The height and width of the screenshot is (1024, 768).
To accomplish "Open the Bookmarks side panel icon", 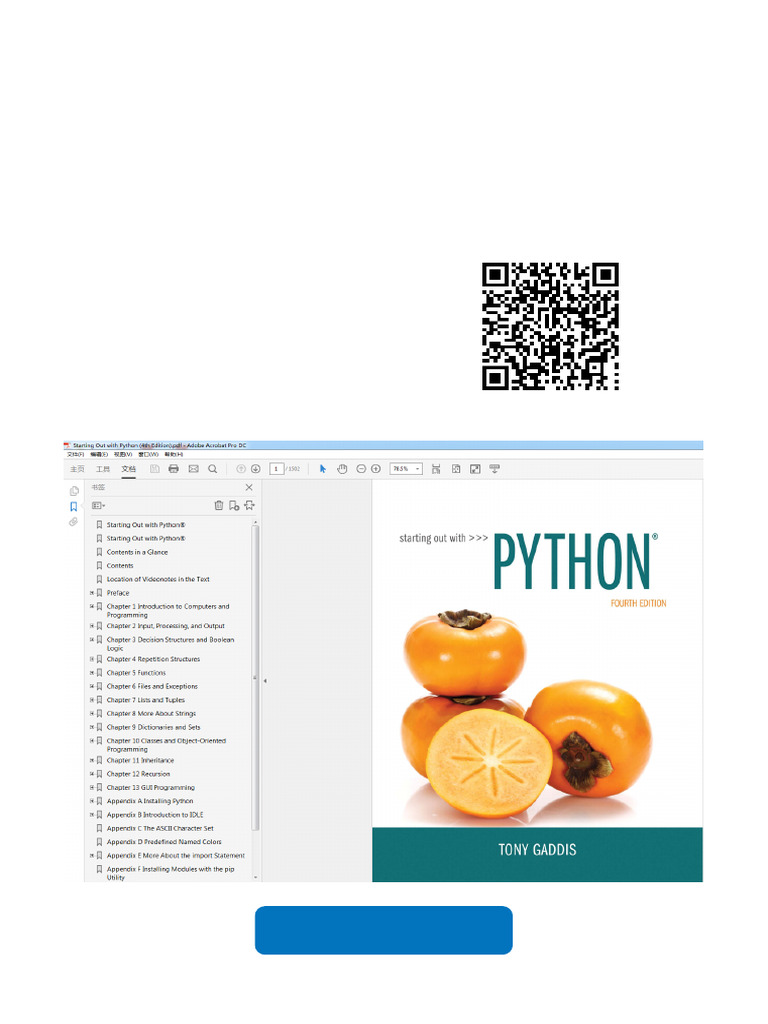I will tap(74, 507).
